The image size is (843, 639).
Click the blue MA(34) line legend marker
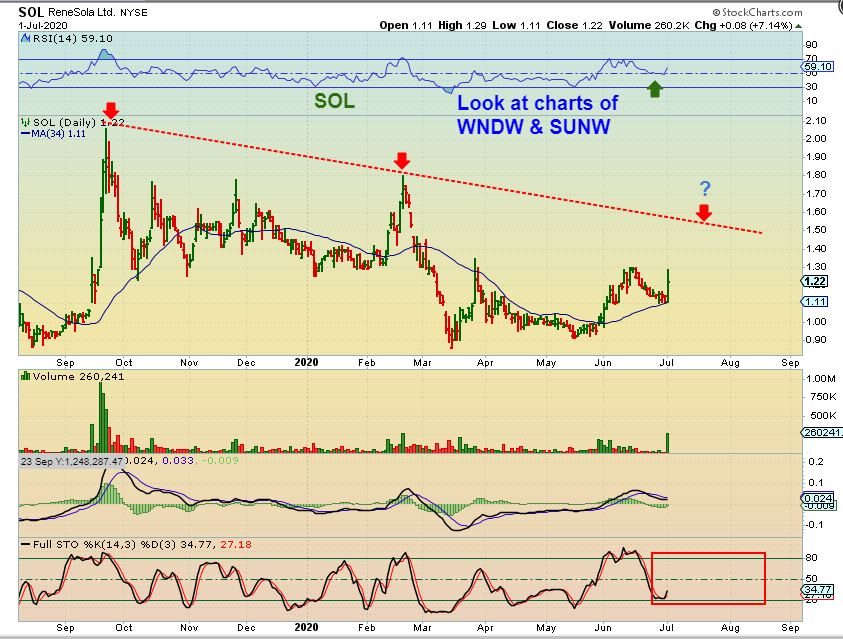25,133
